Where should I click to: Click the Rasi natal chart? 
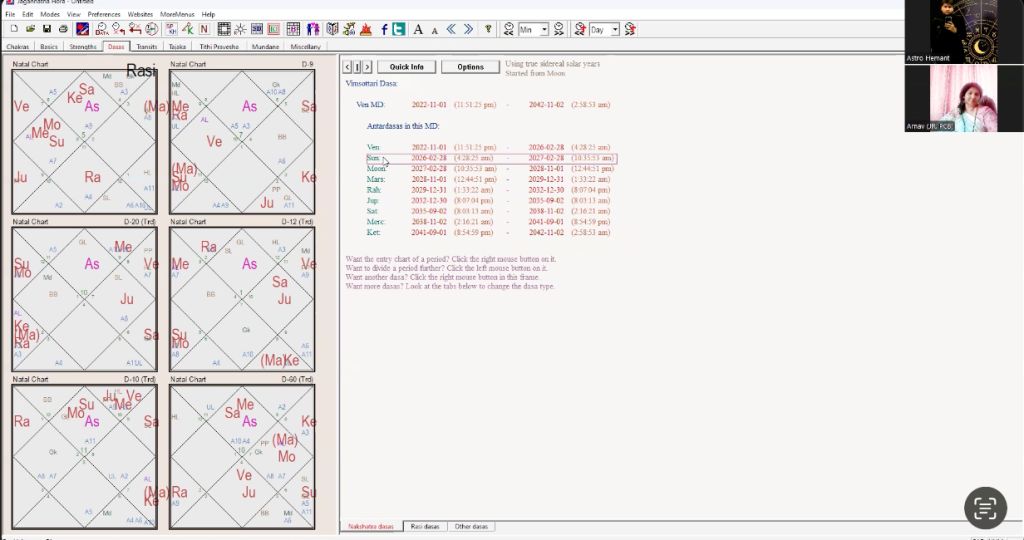point(84,142)
